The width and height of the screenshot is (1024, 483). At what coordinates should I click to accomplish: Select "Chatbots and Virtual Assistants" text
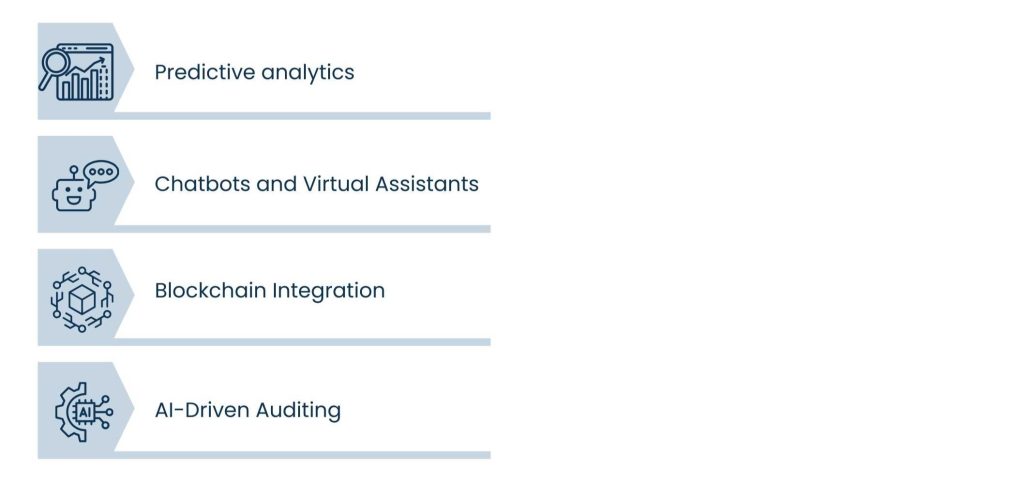pyautogui.click(x=316, y=184)
